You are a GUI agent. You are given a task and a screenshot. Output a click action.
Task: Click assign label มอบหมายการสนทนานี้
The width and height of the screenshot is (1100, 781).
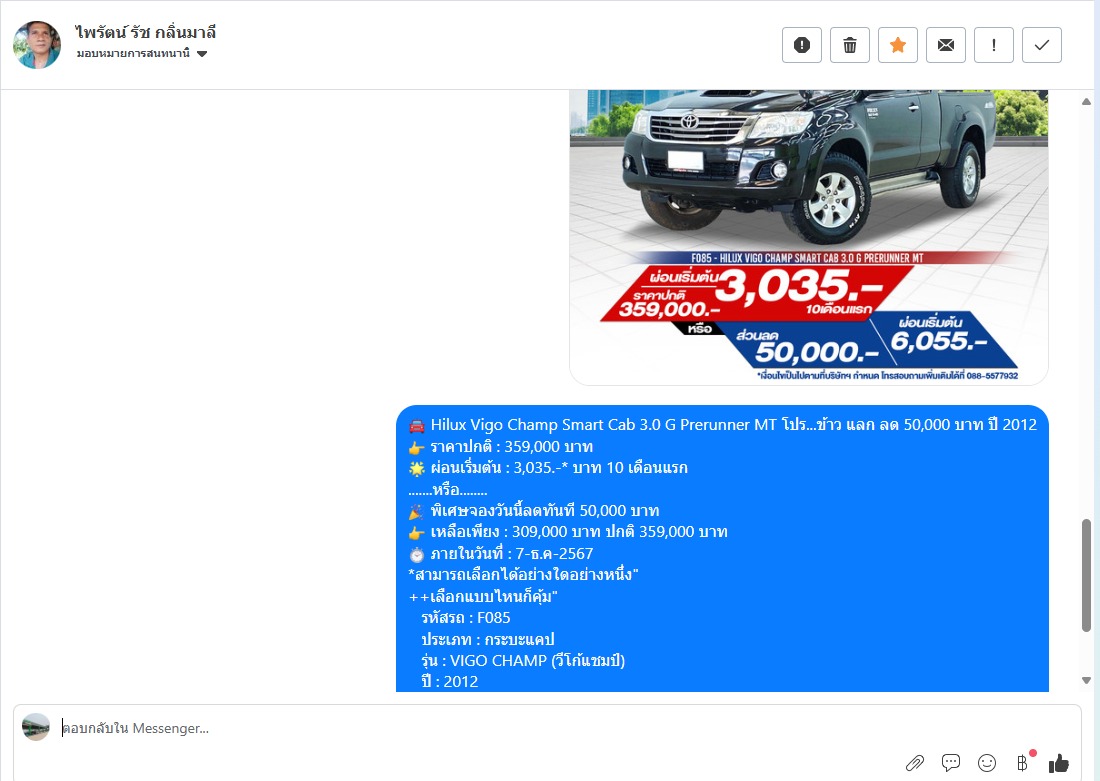[x=133, y=53]
